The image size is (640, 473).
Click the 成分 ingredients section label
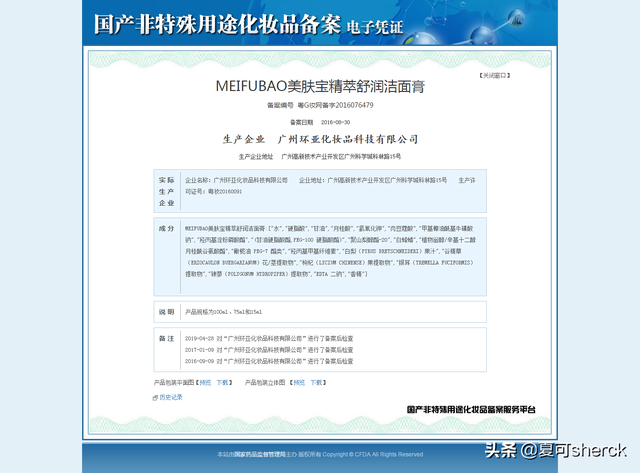[x=167, y=228]
